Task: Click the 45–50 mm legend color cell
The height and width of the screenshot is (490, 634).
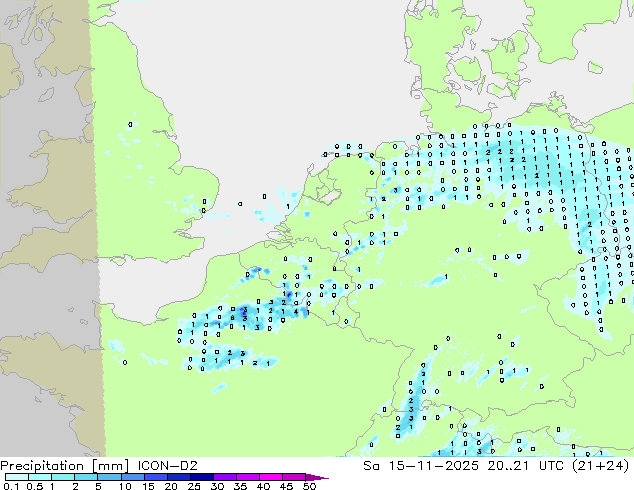Action: (294, 477)
